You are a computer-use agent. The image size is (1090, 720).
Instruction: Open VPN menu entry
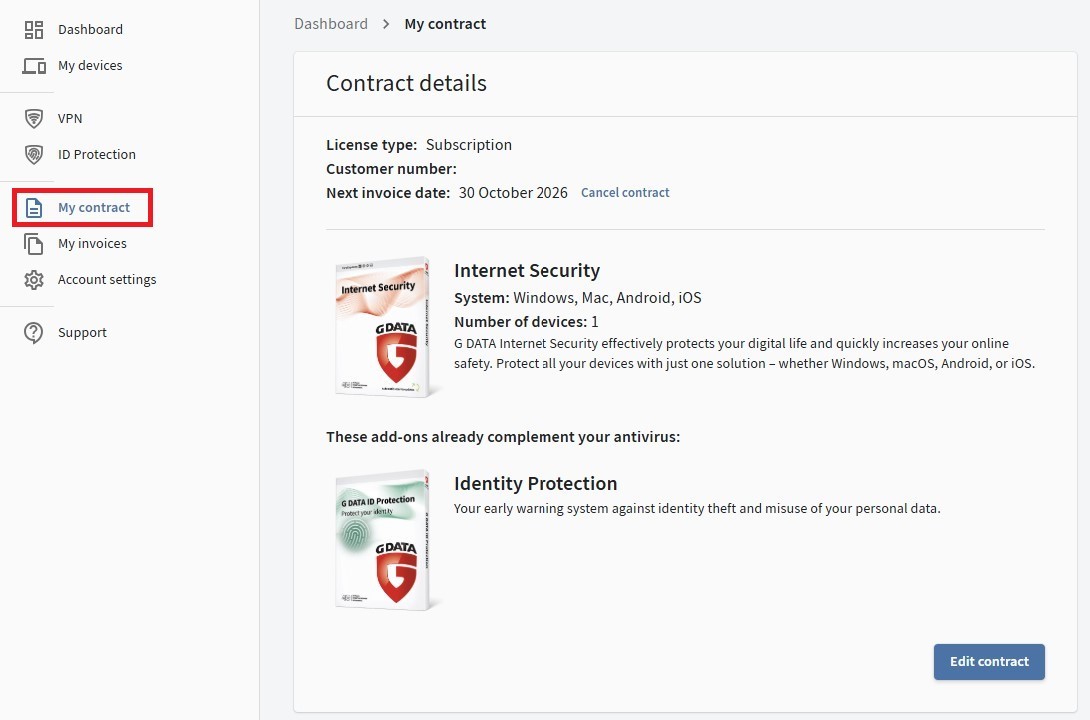point(70,119)
